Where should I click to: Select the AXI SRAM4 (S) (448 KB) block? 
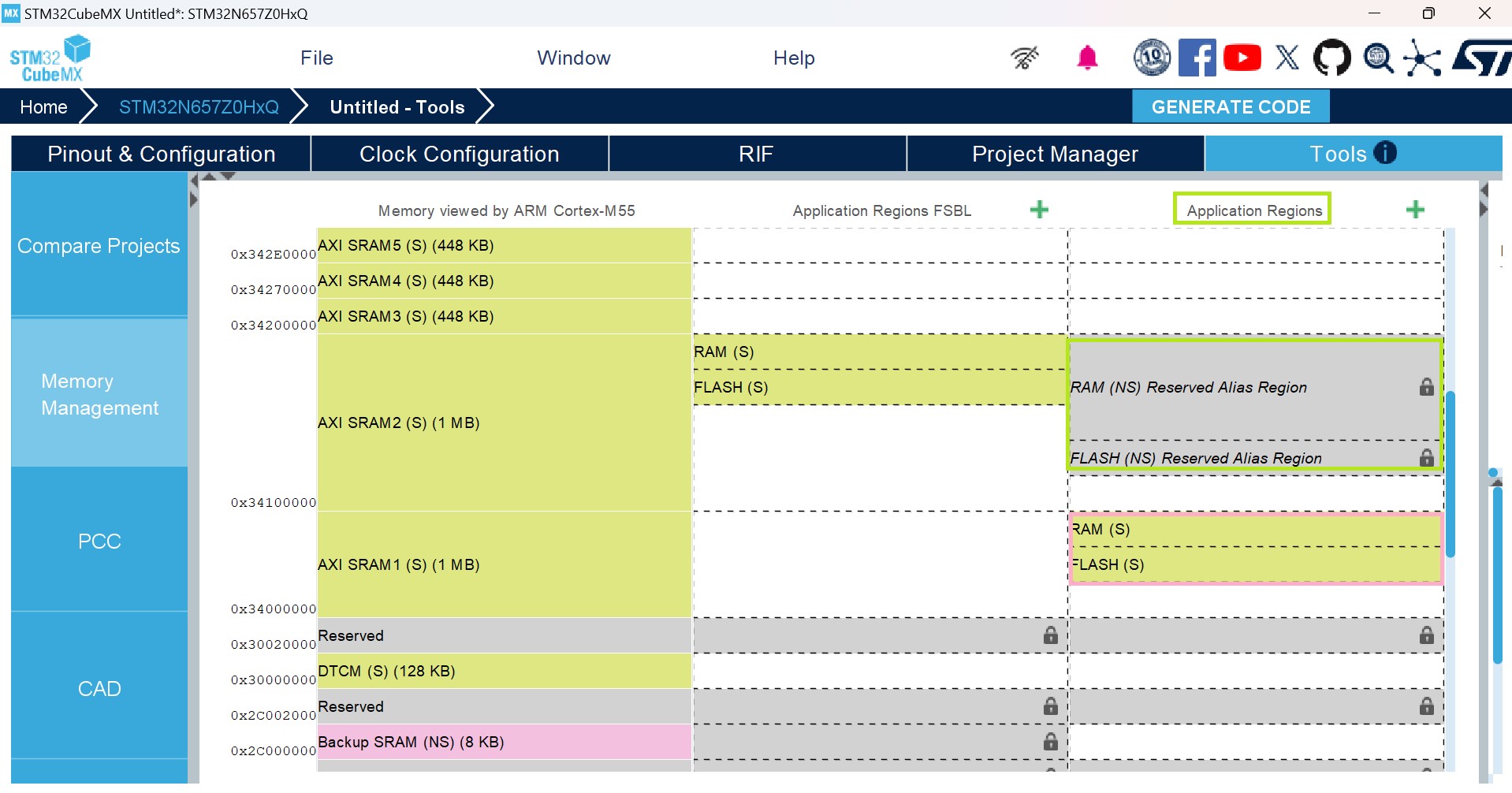click(x=505, y=281)
